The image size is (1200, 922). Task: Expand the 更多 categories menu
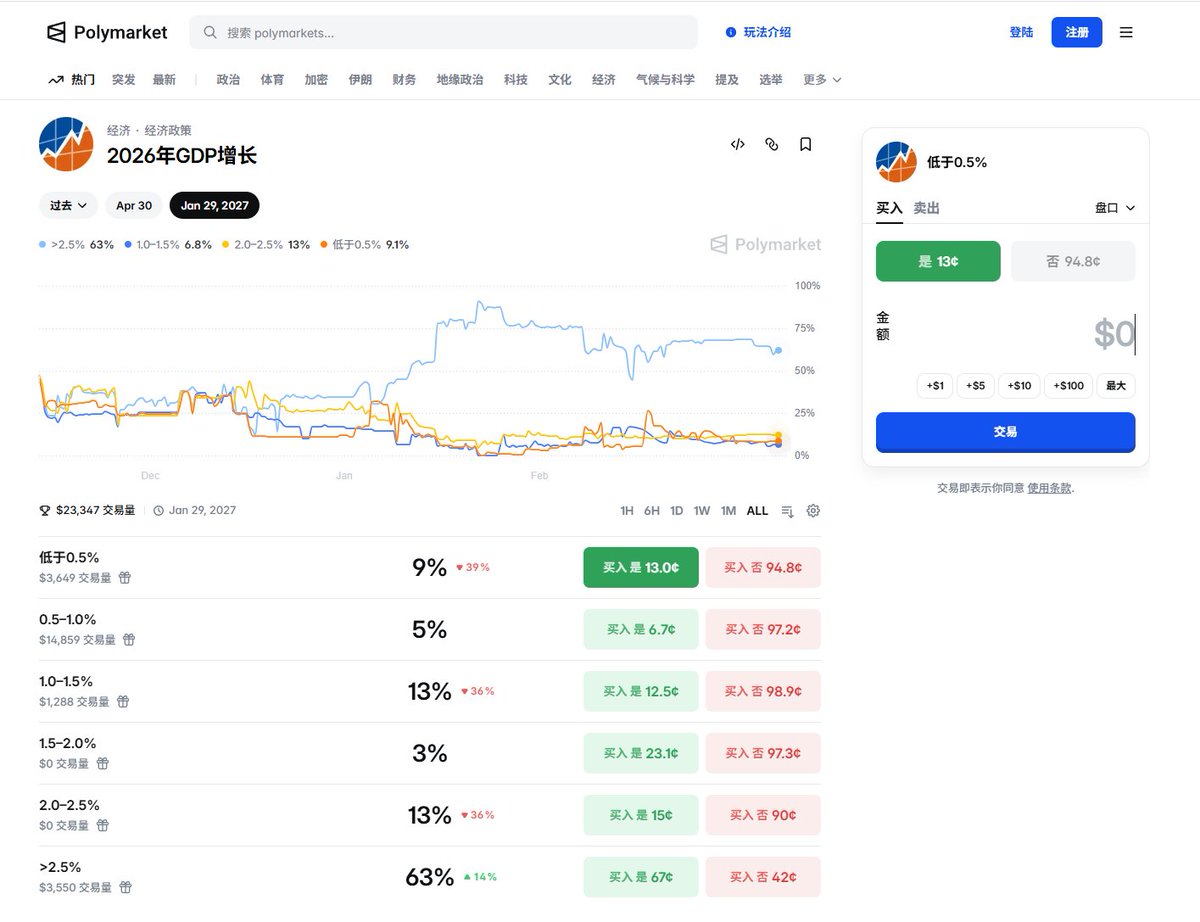[822, 79]
